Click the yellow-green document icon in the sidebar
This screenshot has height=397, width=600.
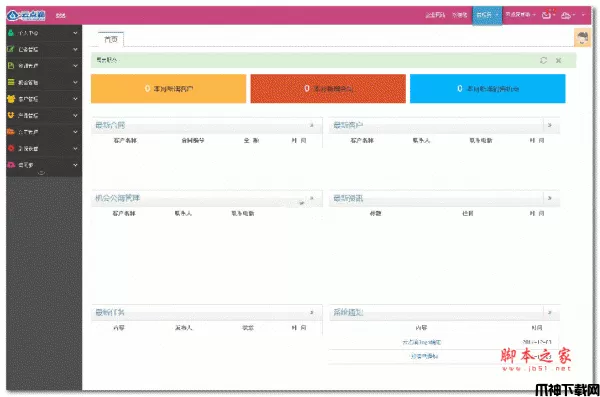click(11, 65)
